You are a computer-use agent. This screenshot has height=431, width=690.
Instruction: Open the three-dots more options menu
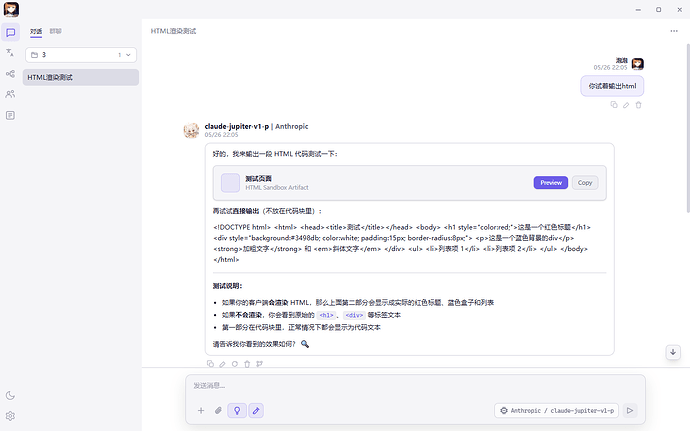pyautogui.click(x=674, y=31)
